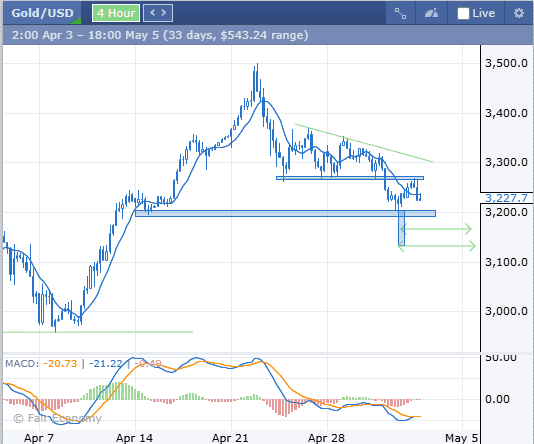534x444 pixels.
Task: Click the MACD indicator label
Action: (22, 364)
